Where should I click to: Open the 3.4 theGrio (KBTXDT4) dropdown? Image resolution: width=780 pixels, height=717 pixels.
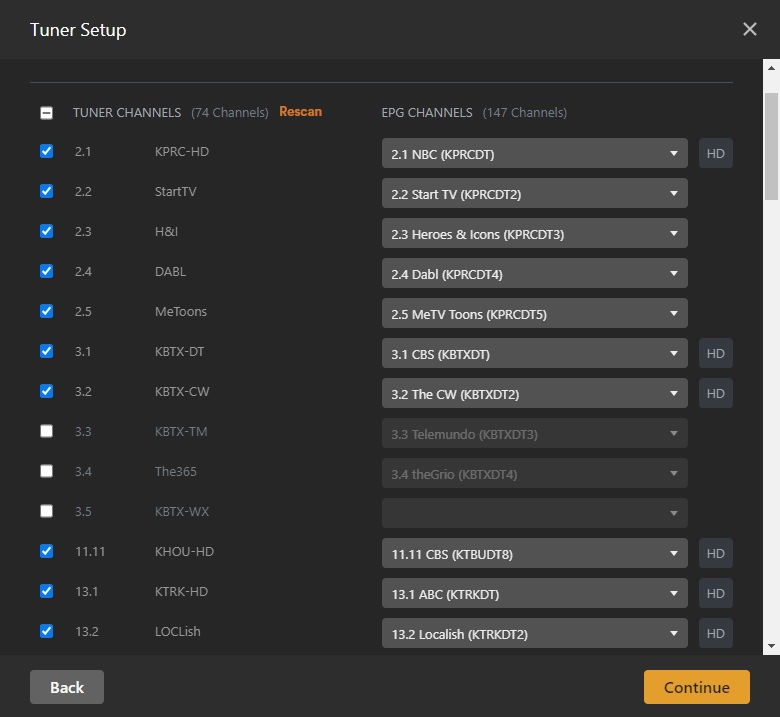point(534,473)
